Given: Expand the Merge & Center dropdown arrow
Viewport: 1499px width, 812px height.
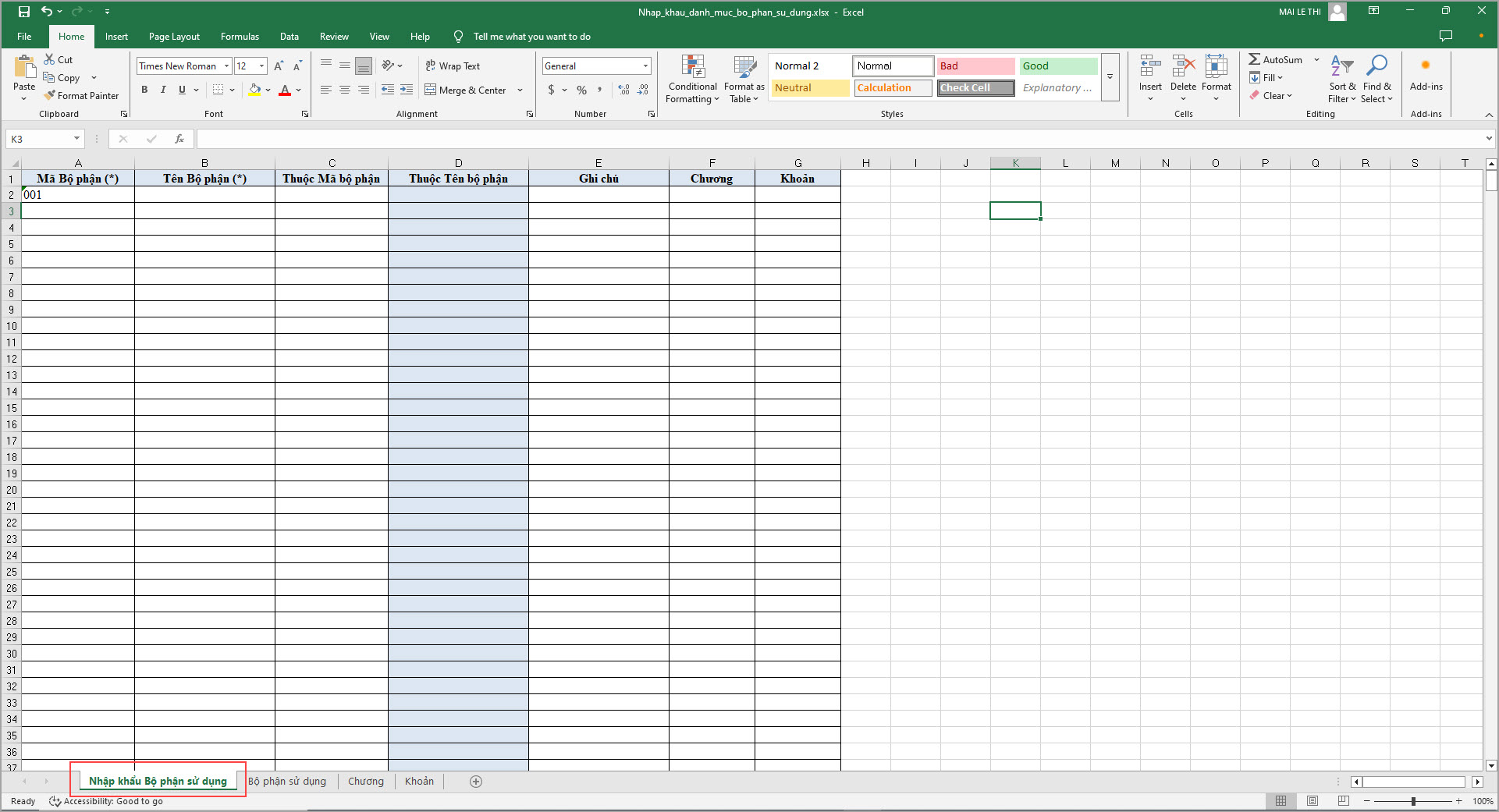Looking at the screenshot, I should [x=520, y=90].
